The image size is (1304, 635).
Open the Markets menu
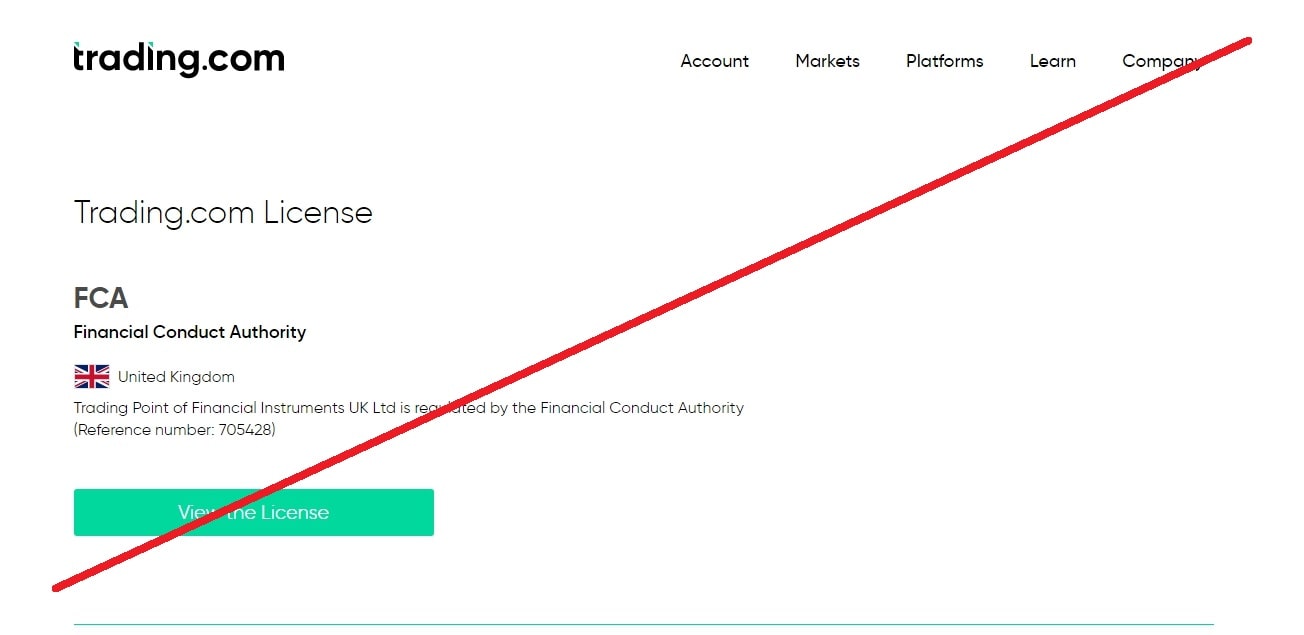(827, 61)
